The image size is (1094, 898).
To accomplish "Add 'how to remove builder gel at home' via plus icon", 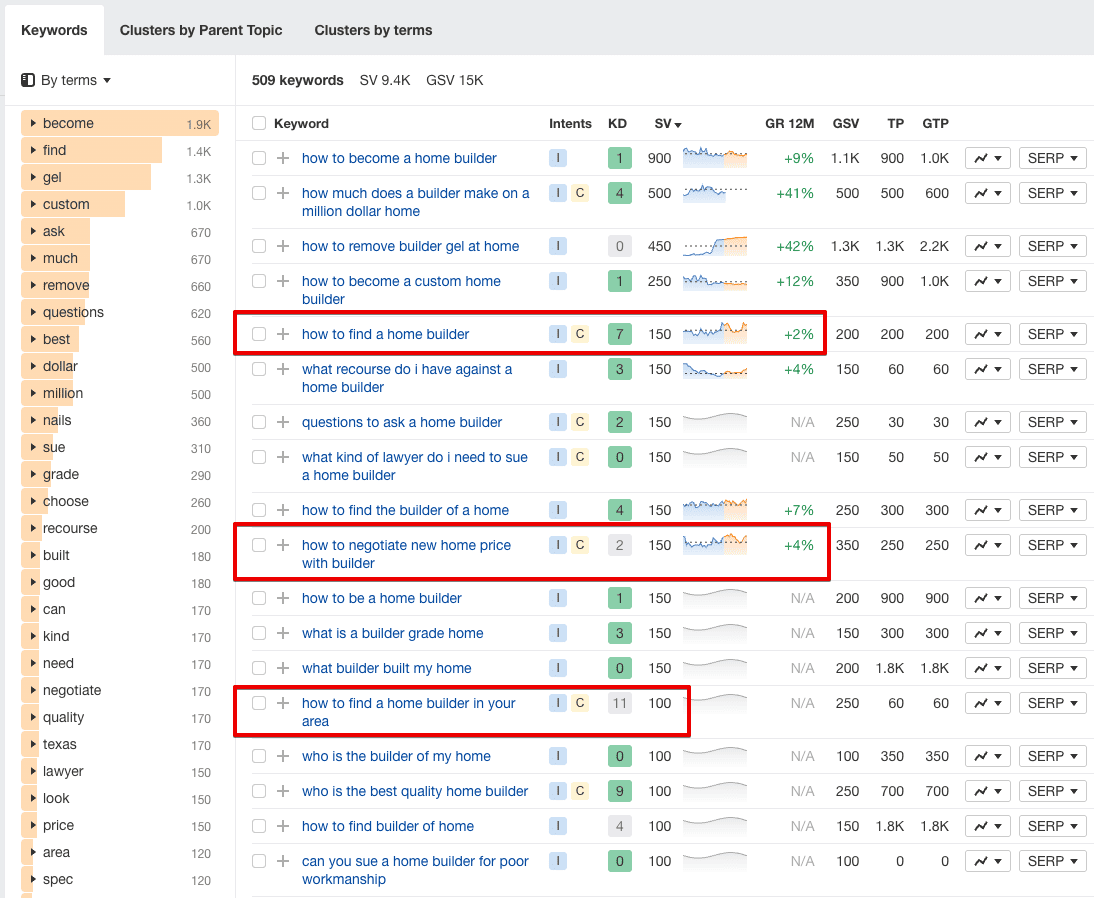I will point(283,246).
